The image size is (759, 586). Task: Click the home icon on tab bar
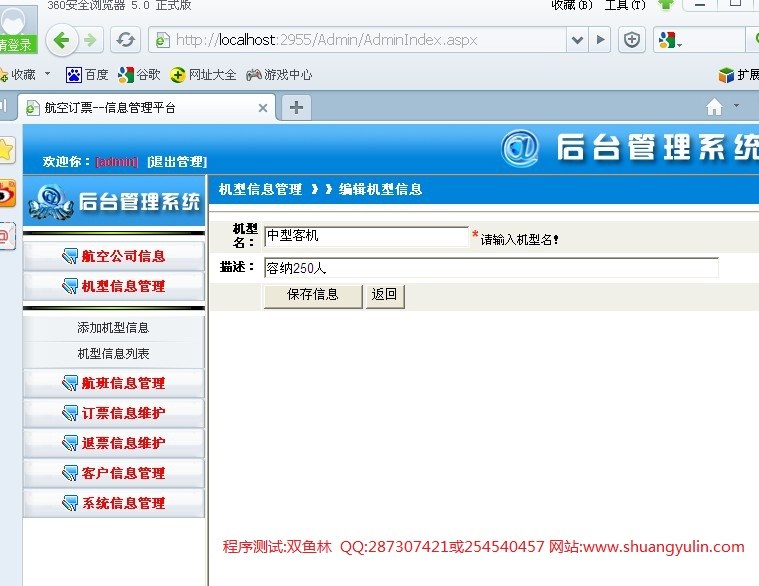coord(714,107)
